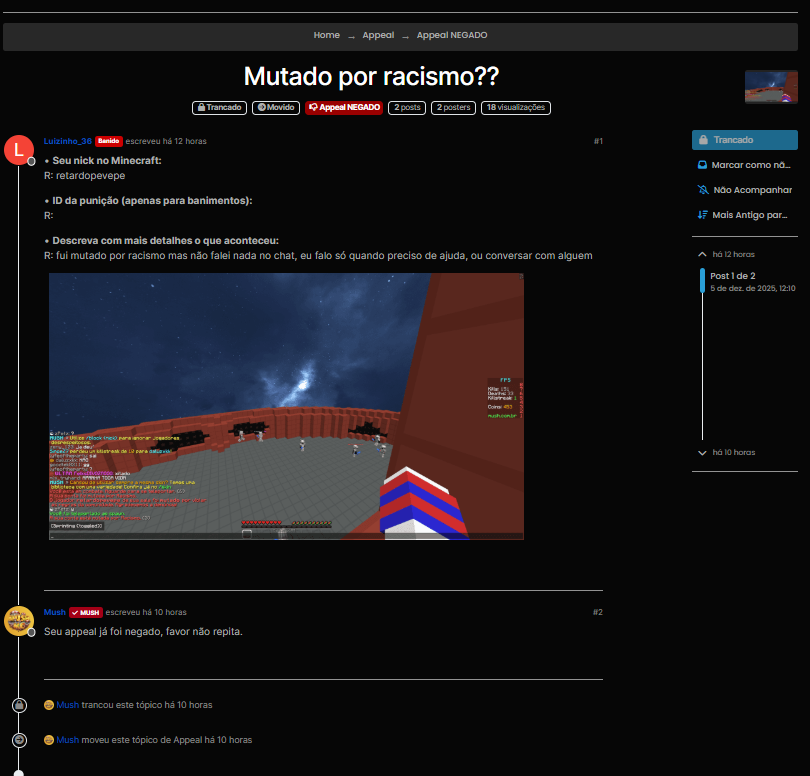This screenshot has width=810, height=776.
Task: Click the status dot on Mush avatar
Action: (31, 633)
